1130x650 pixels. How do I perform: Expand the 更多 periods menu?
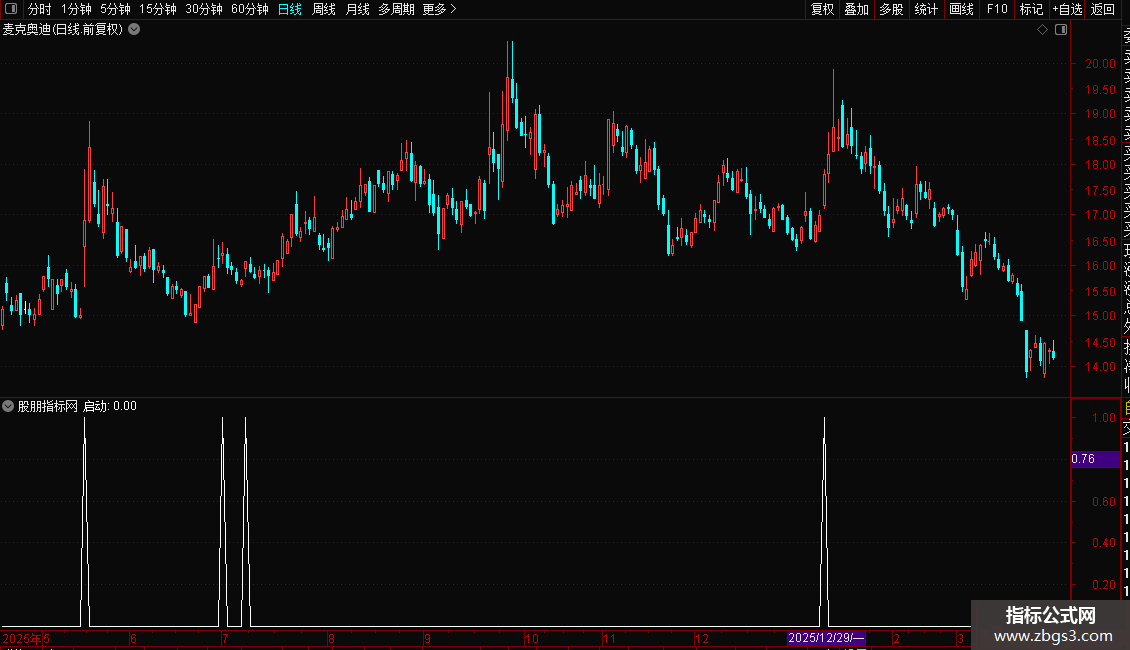pyautogui.click(x=440, y=9)
